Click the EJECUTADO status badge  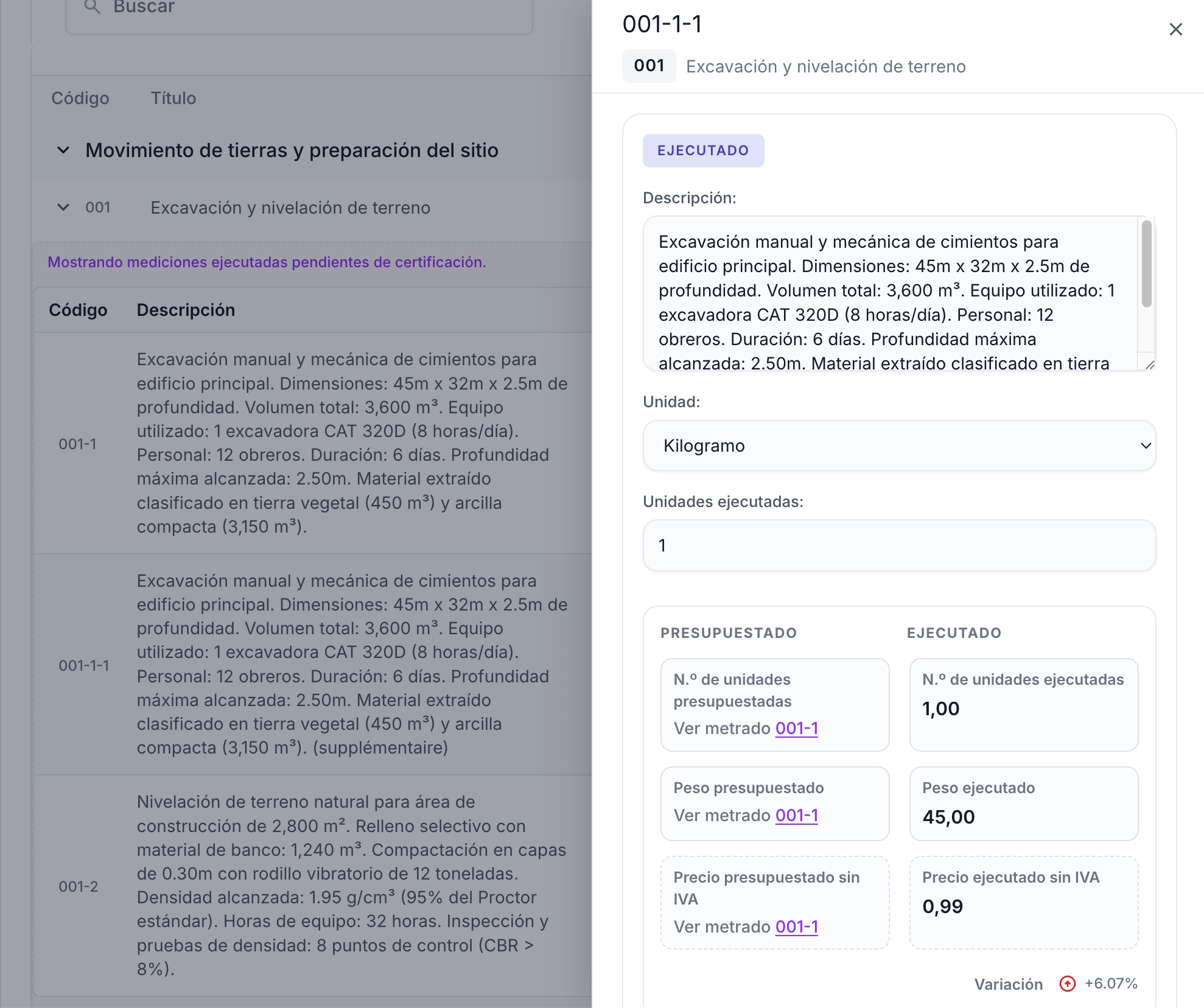point(703,150)
